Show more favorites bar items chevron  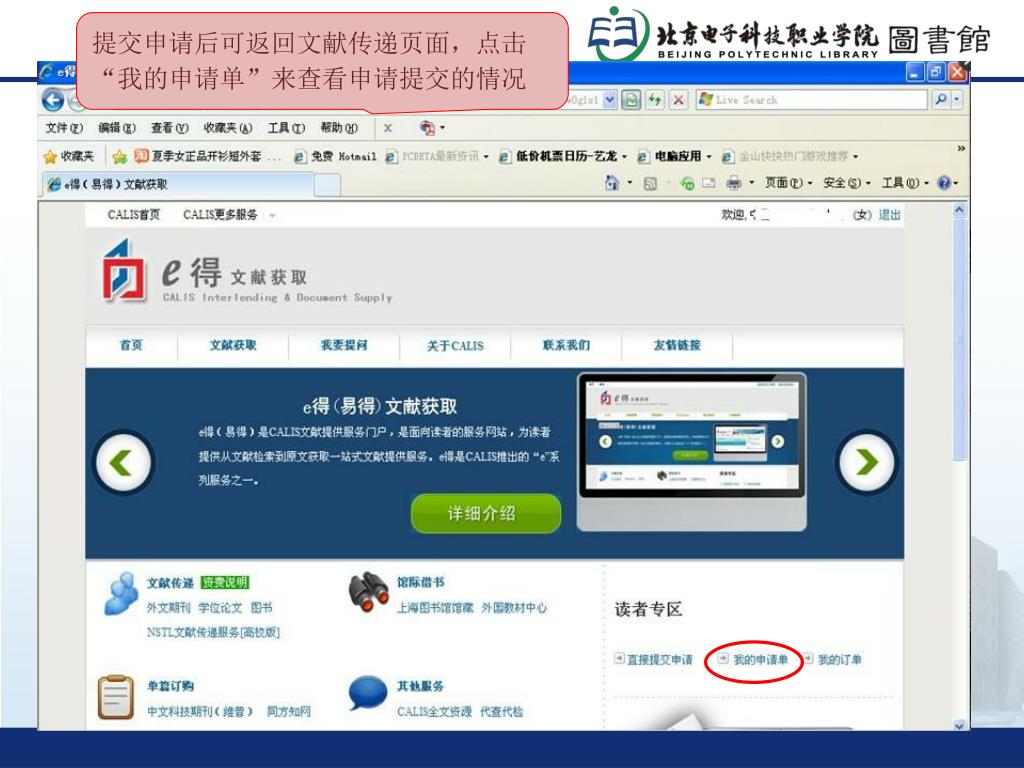click(961, 149)
